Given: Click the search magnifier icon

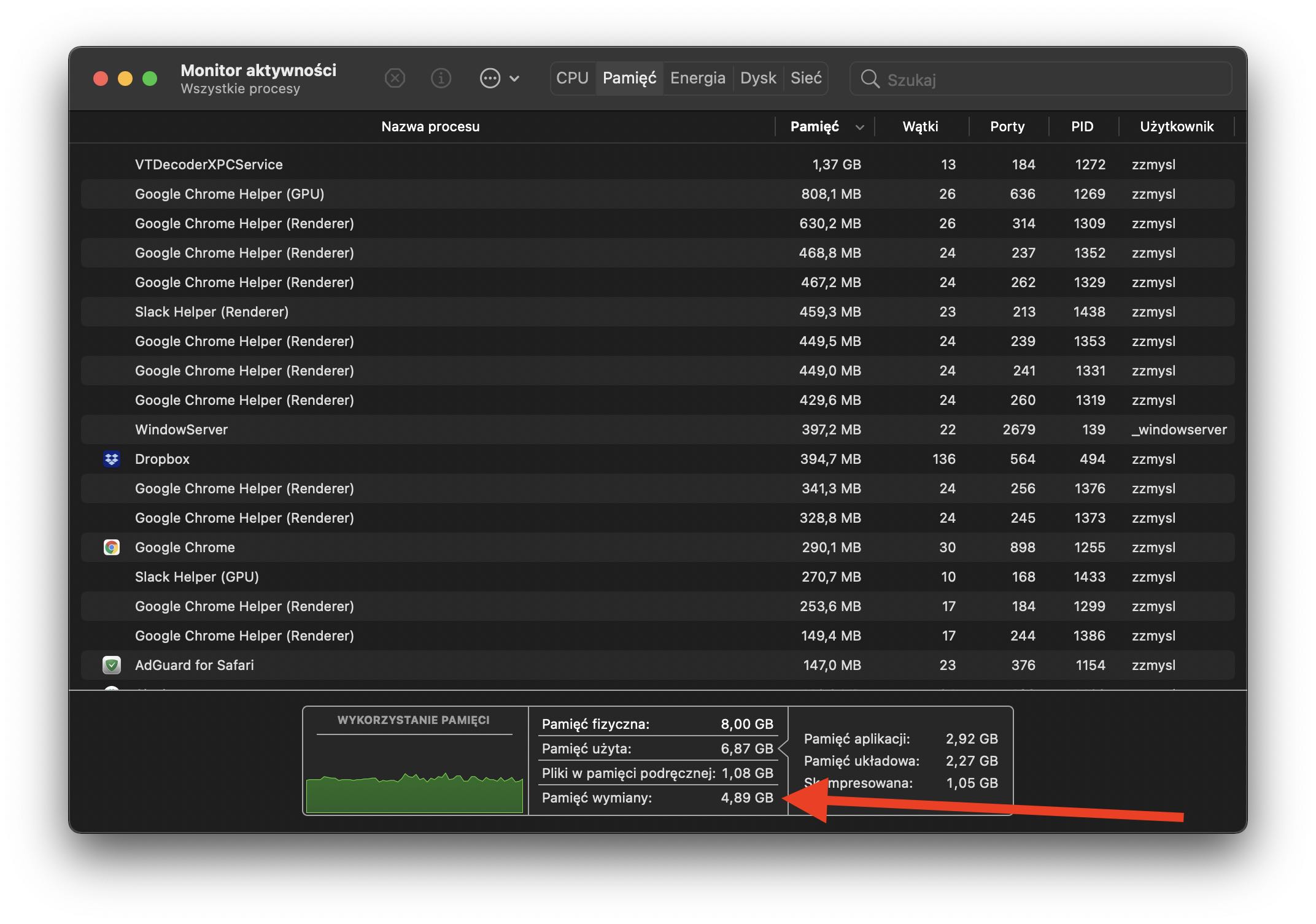Looking at the screenshot, I should (x=870, y=79).
